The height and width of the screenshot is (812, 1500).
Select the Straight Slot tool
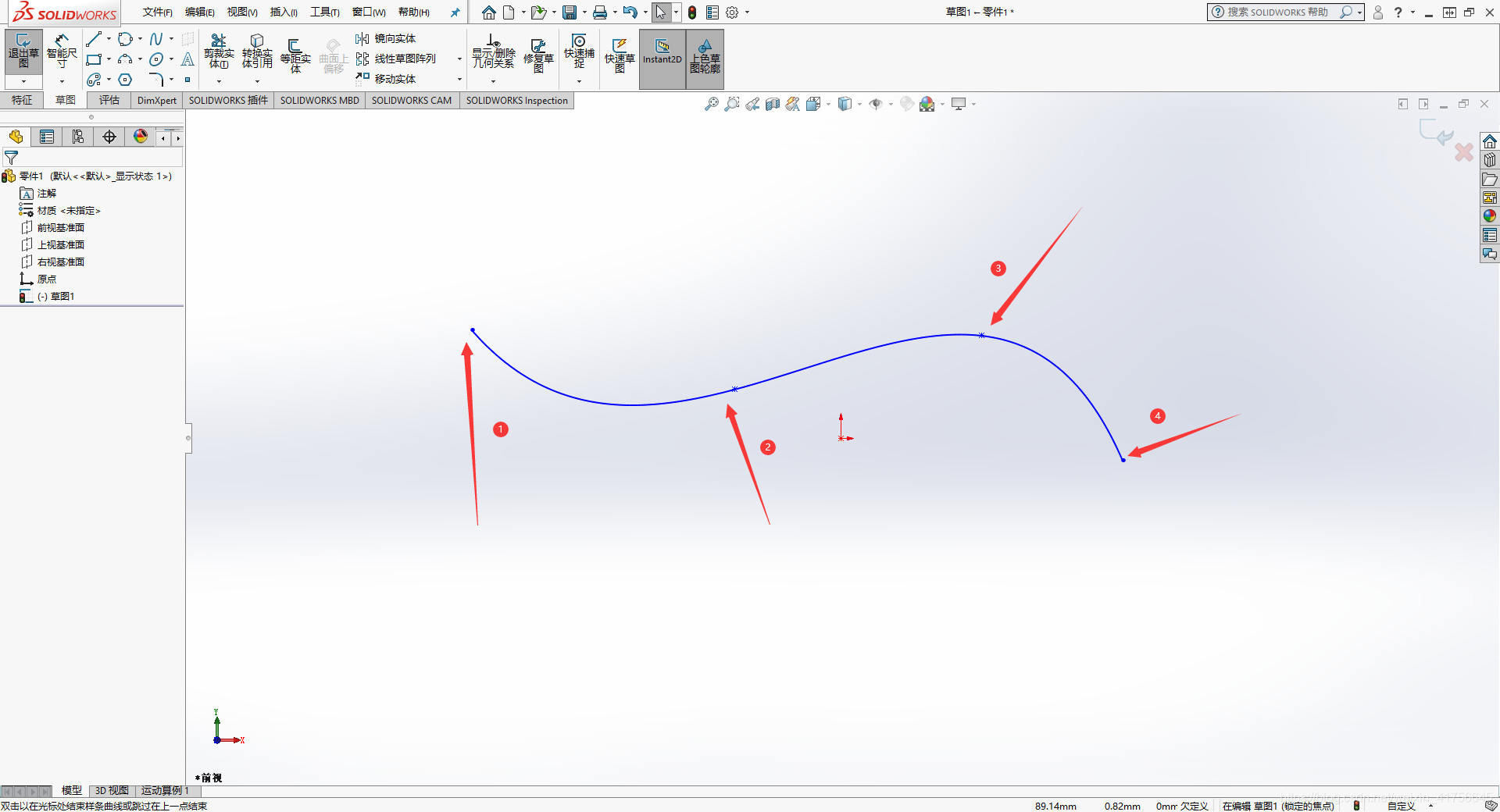[x=94, y=80]
